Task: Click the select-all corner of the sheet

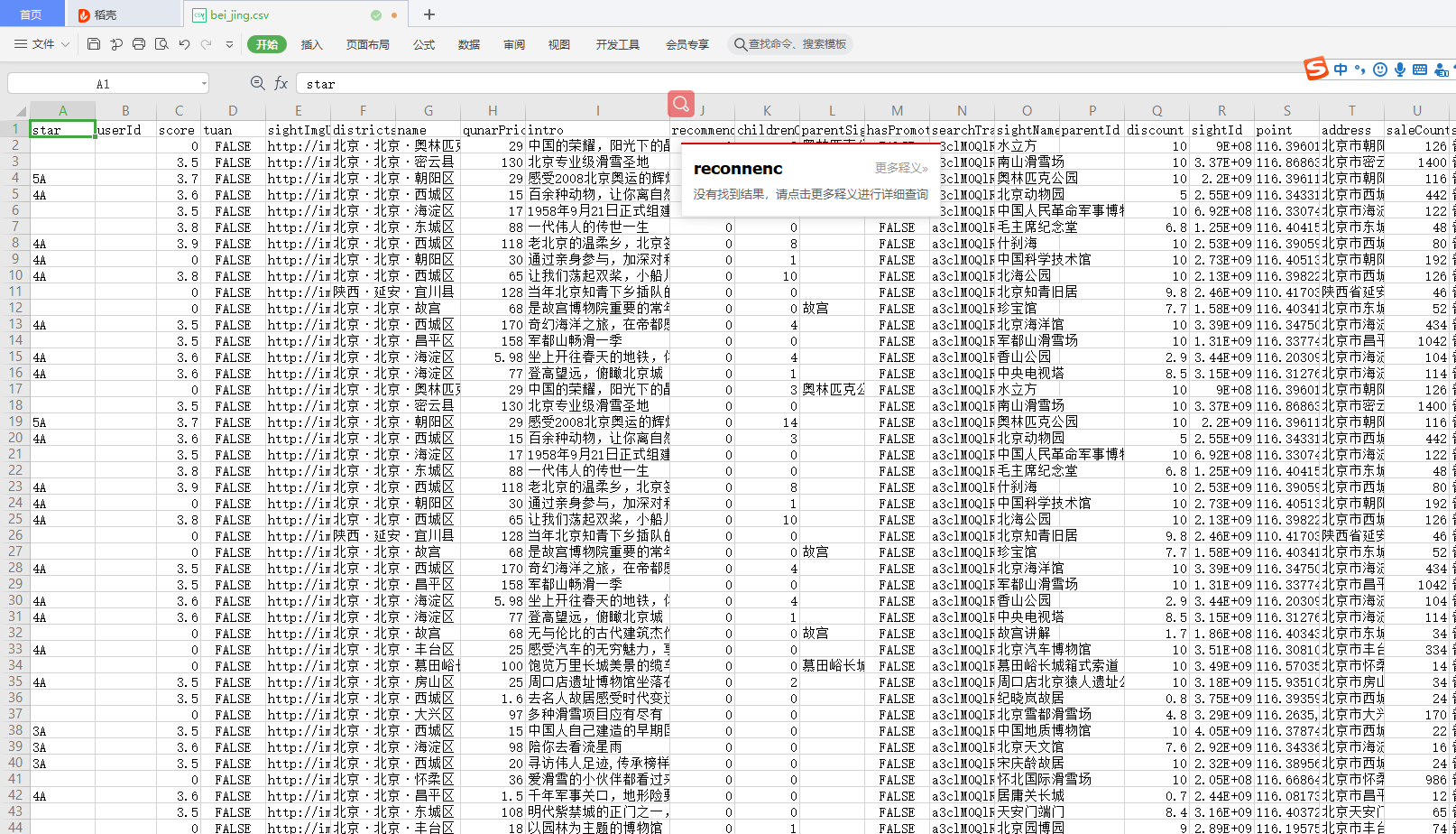Action: pyautogui.click(x=14, y=110)
